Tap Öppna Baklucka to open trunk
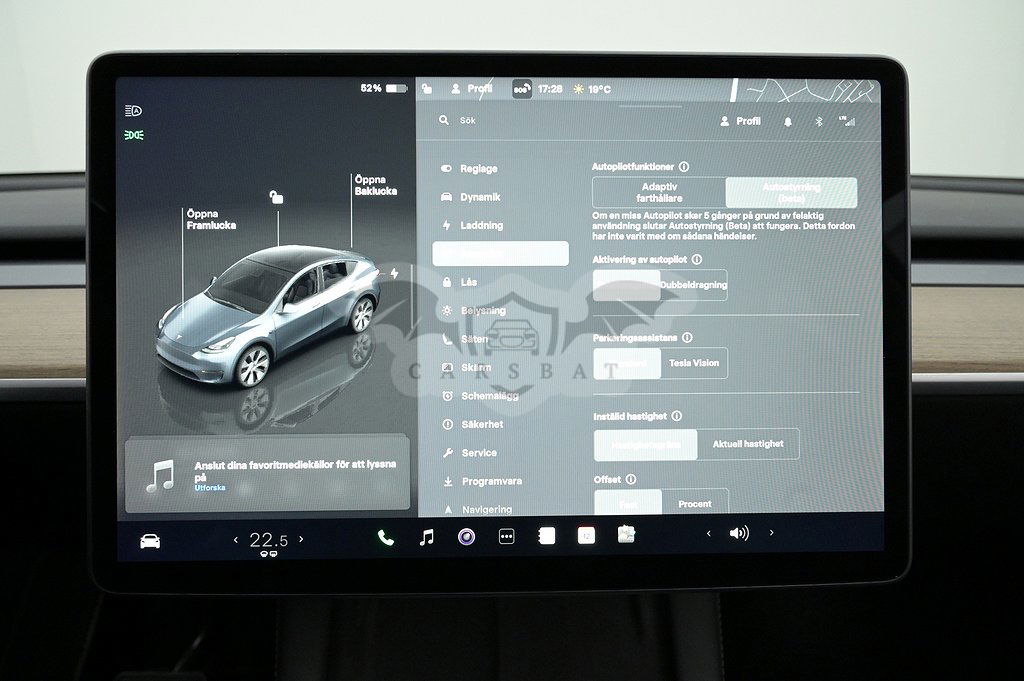The width and height of the screenshot is (1024, 681). pyautogui.click(x=375, y=185)
